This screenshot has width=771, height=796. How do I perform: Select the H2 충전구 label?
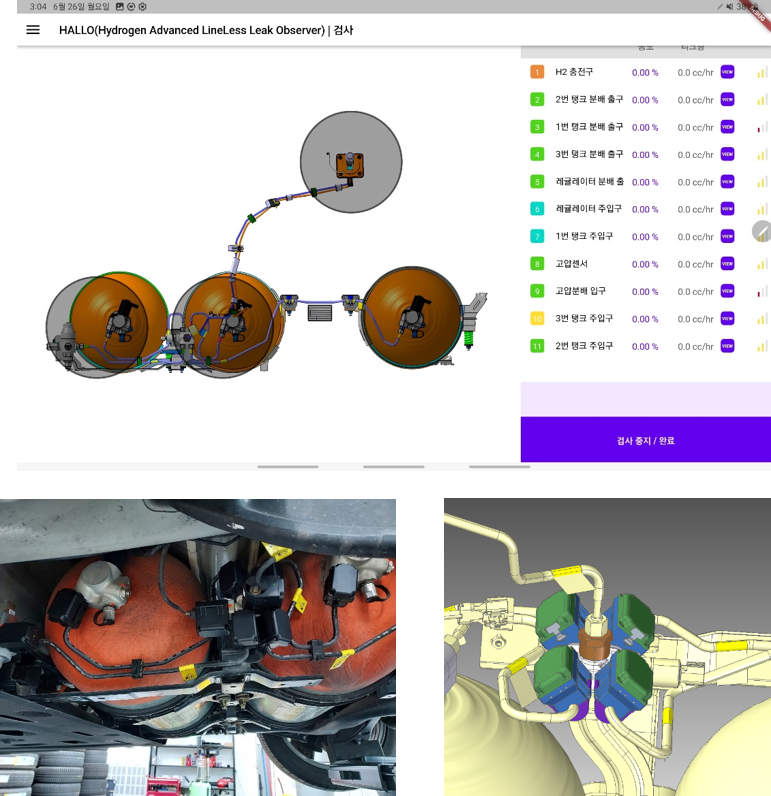[x=574, y=72]
